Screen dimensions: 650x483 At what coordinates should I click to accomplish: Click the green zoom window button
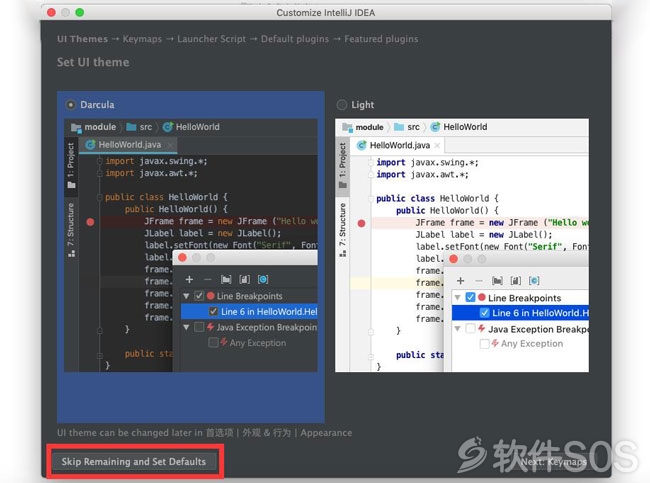coord(80,12)
